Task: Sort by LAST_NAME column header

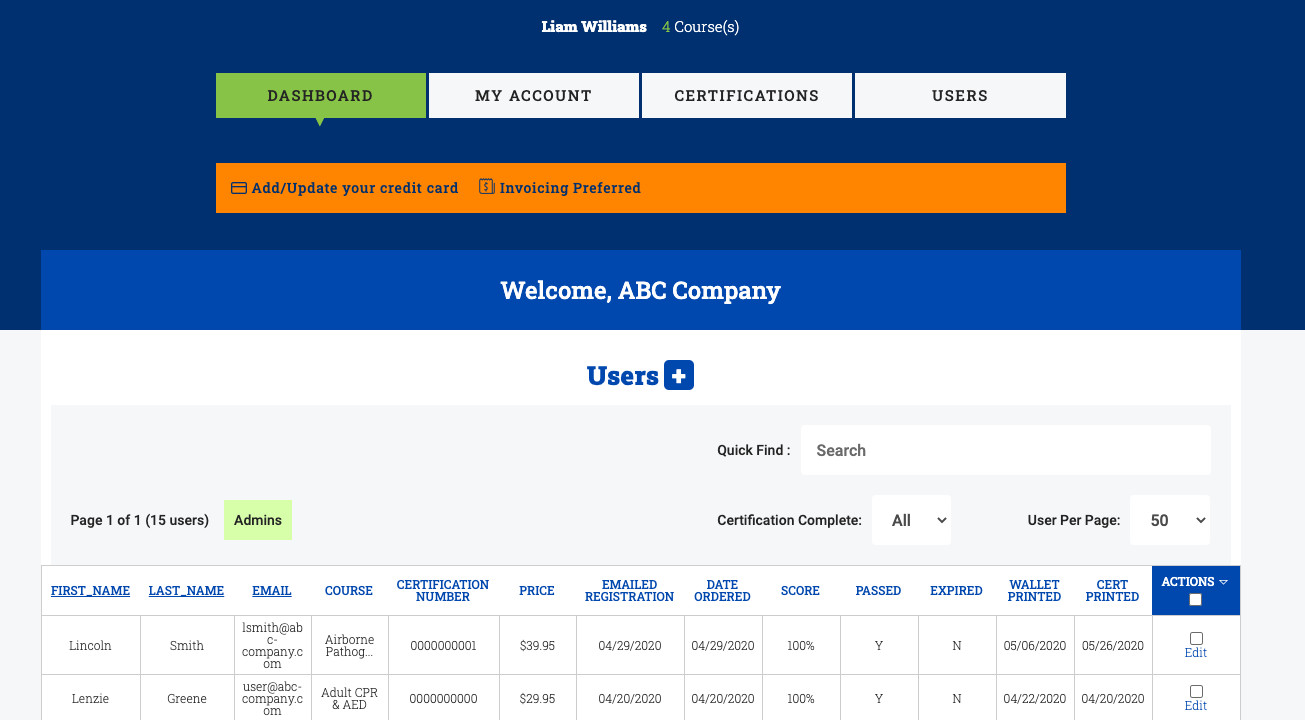Action: coord(187,591)
